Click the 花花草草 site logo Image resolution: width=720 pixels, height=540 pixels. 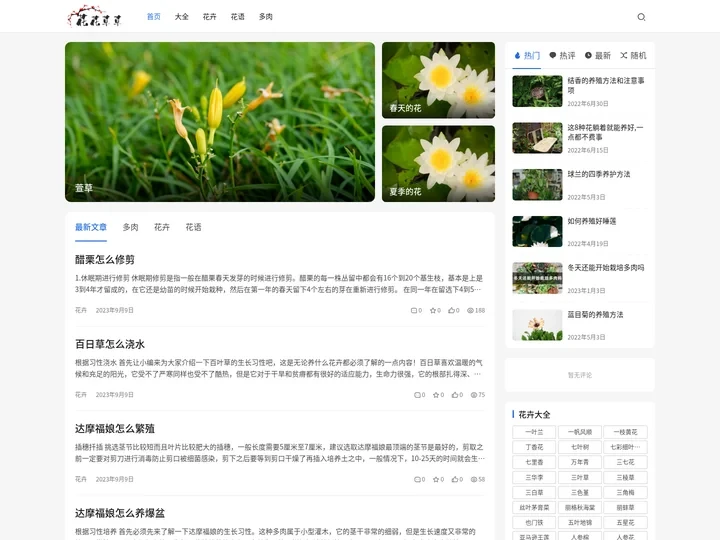coord(95,17)
